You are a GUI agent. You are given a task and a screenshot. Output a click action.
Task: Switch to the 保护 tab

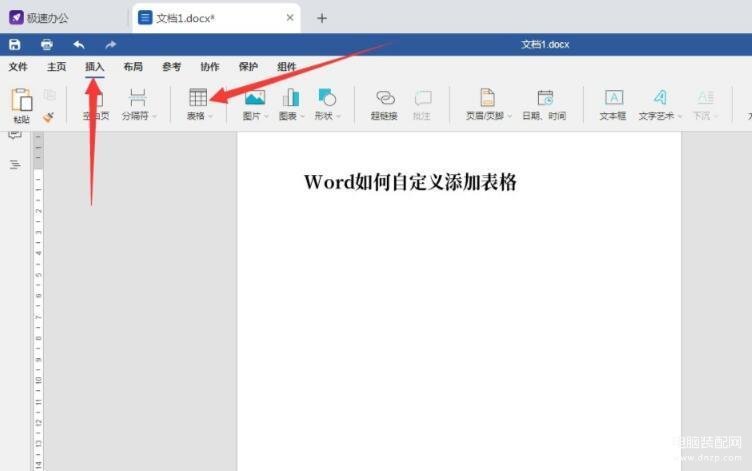(x=248, y=67)
